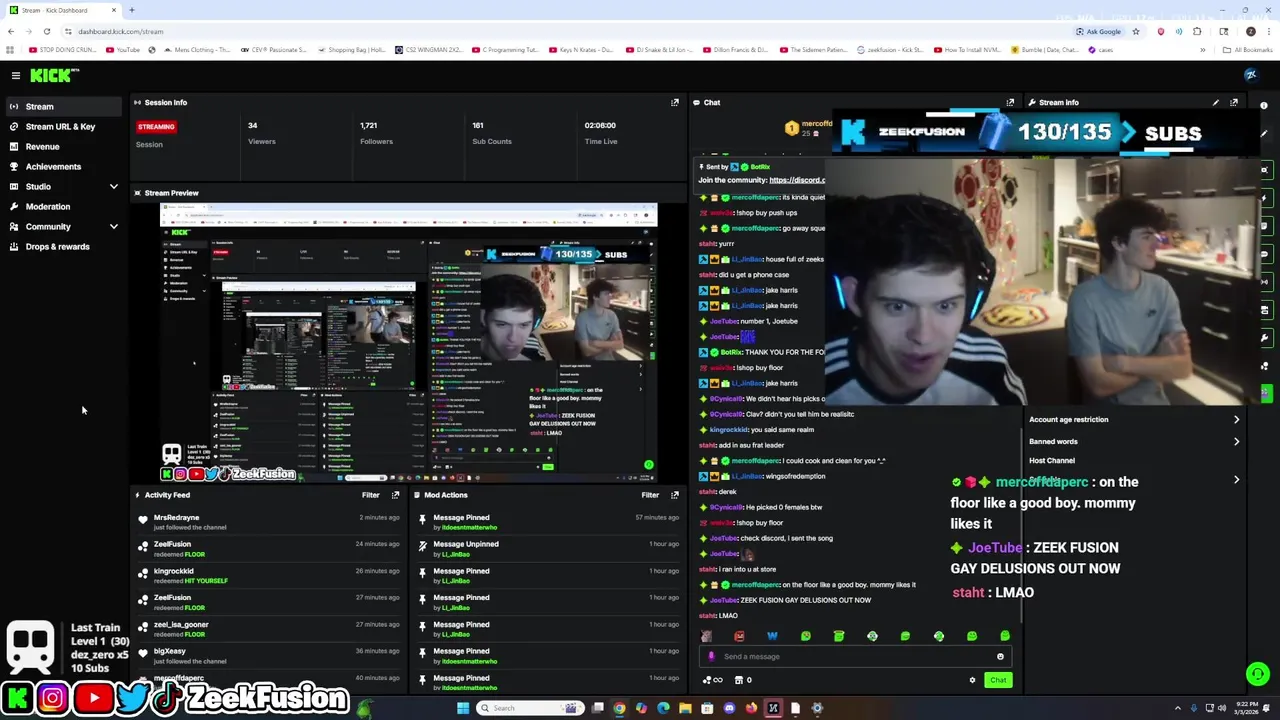Open the browser extensions puzzle icon
This screenshot has width=1280, height=720.
1197,31
